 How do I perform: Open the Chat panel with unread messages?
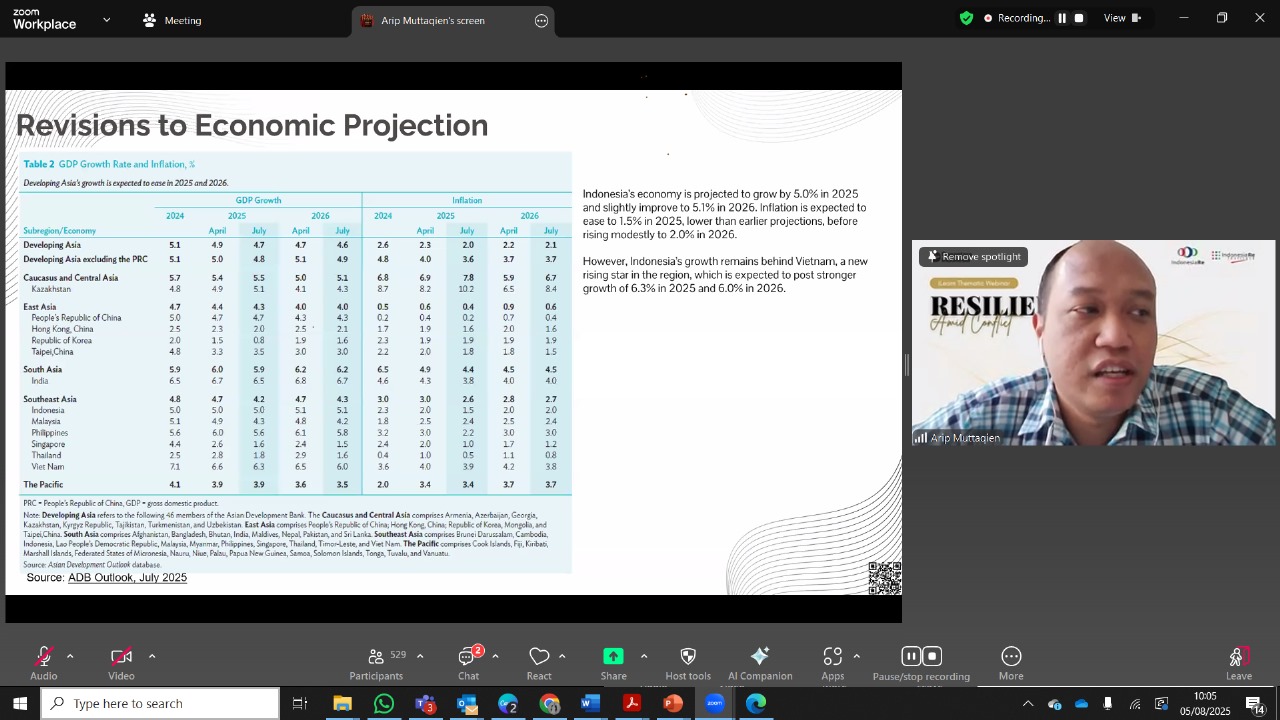point(468,664)
